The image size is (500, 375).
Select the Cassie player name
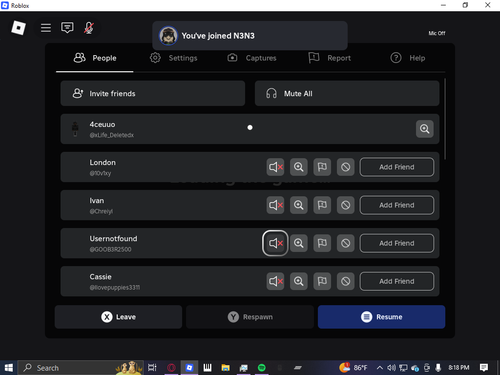[100, 277]
